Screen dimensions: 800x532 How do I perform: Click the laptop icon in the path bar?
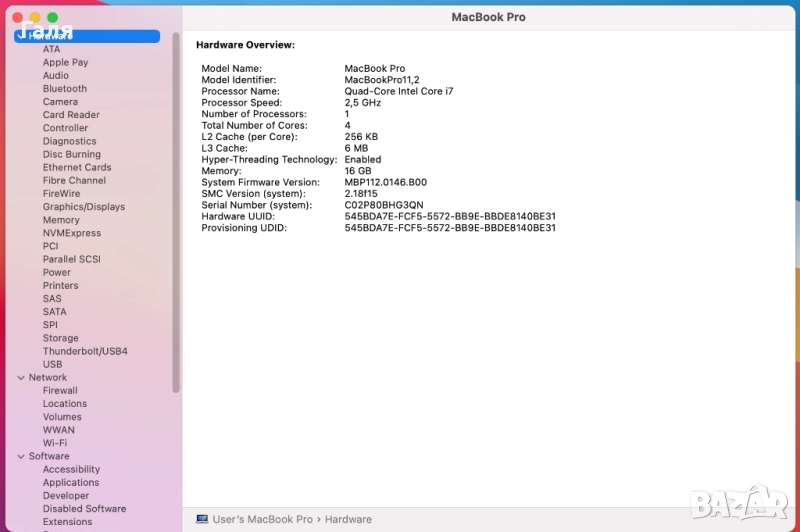click(202, 519)
